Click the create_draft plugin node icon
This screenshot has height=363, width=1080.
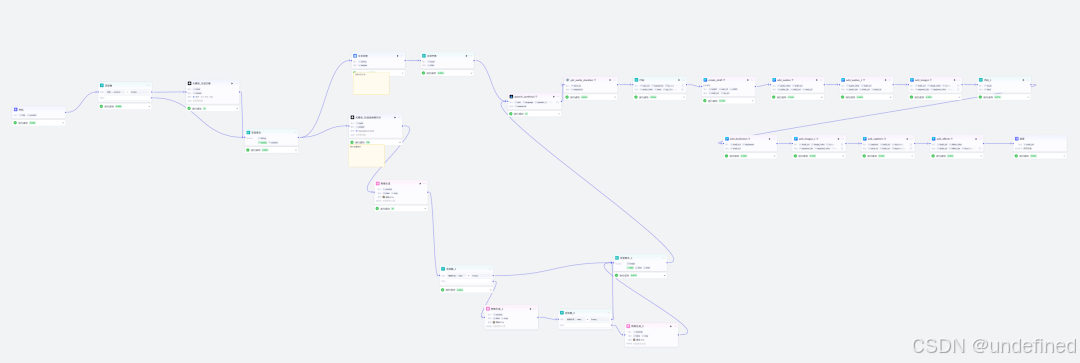706,80
